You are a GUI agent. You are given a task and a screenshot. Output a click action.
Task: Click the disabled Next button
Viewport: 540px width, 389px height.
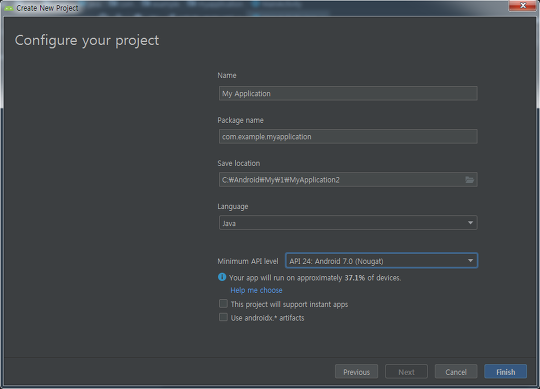[x=406, y=372]
